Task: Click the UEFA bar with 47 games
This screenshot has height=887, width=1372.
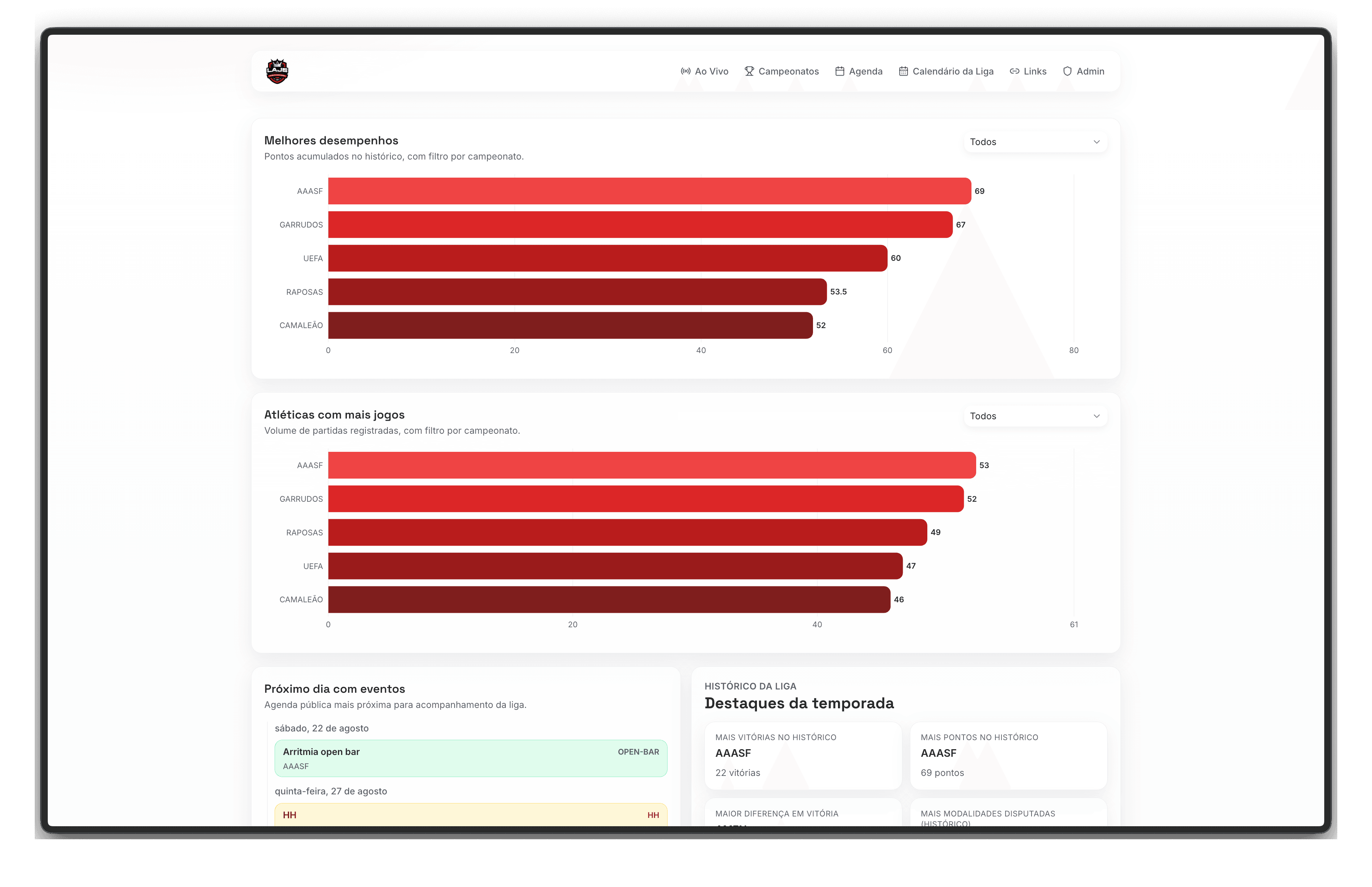Action: [615, 566]
